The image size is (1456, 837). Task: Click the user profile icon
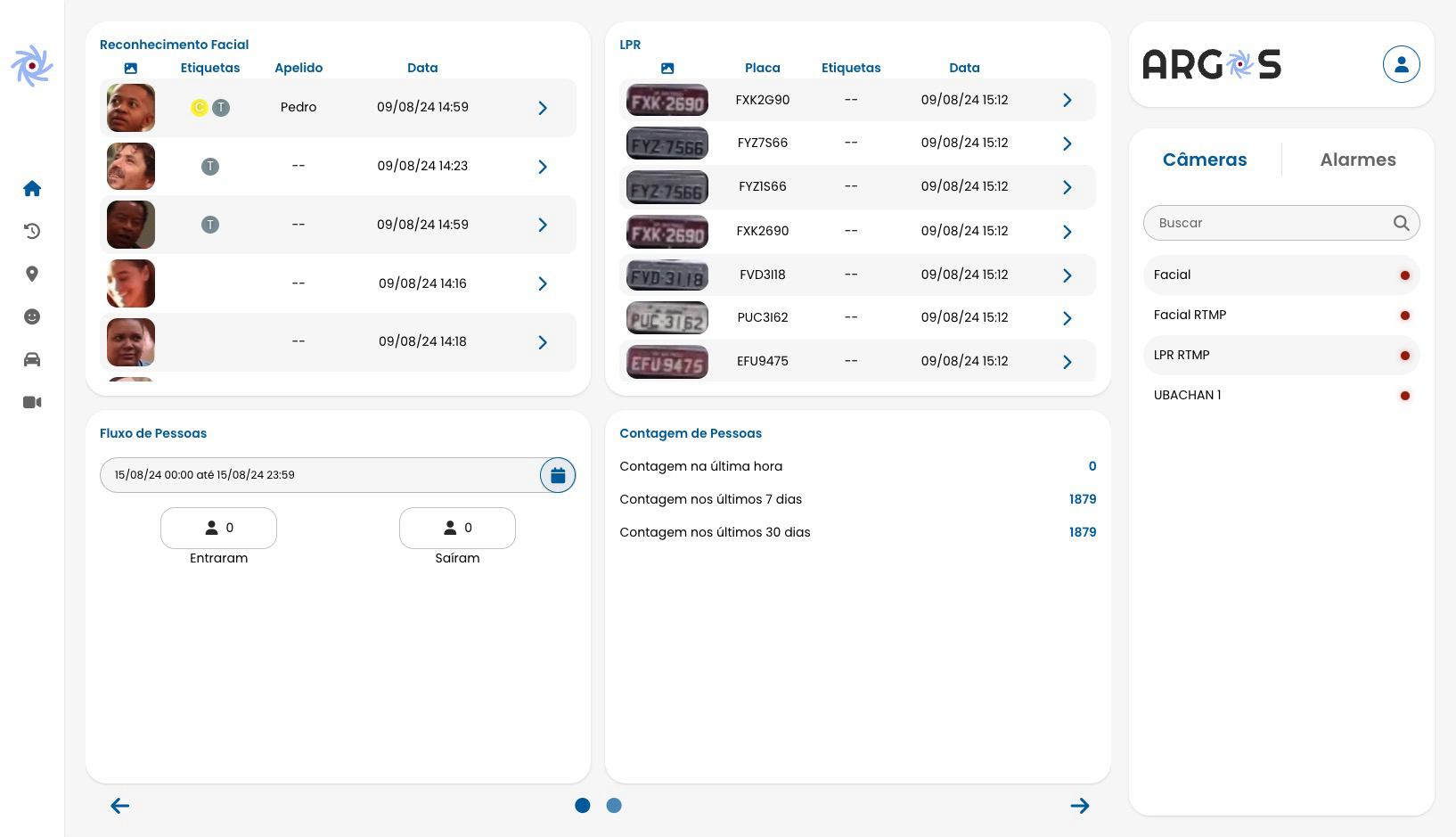(x=1401, y=64)
